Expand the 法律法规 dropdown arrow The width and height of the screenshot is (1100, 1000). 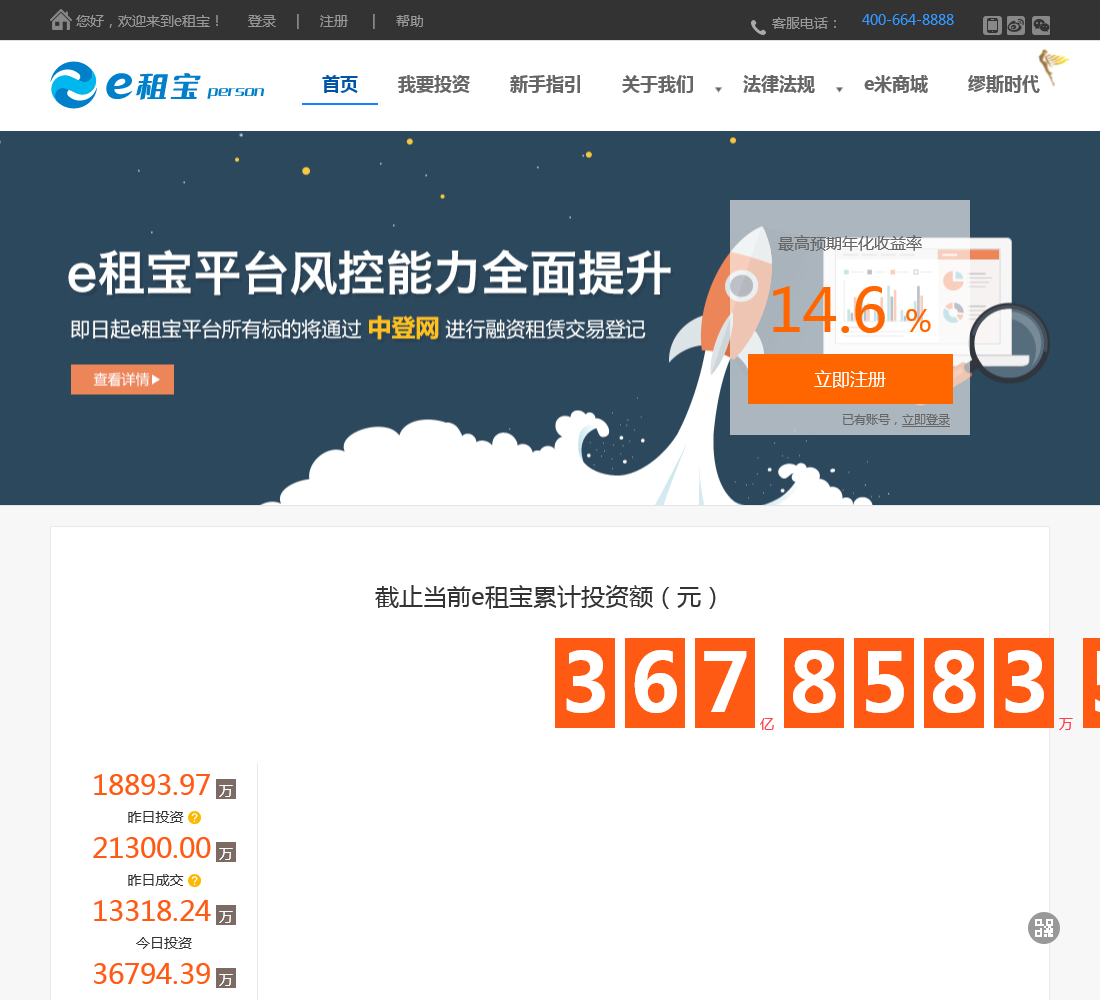839,89
